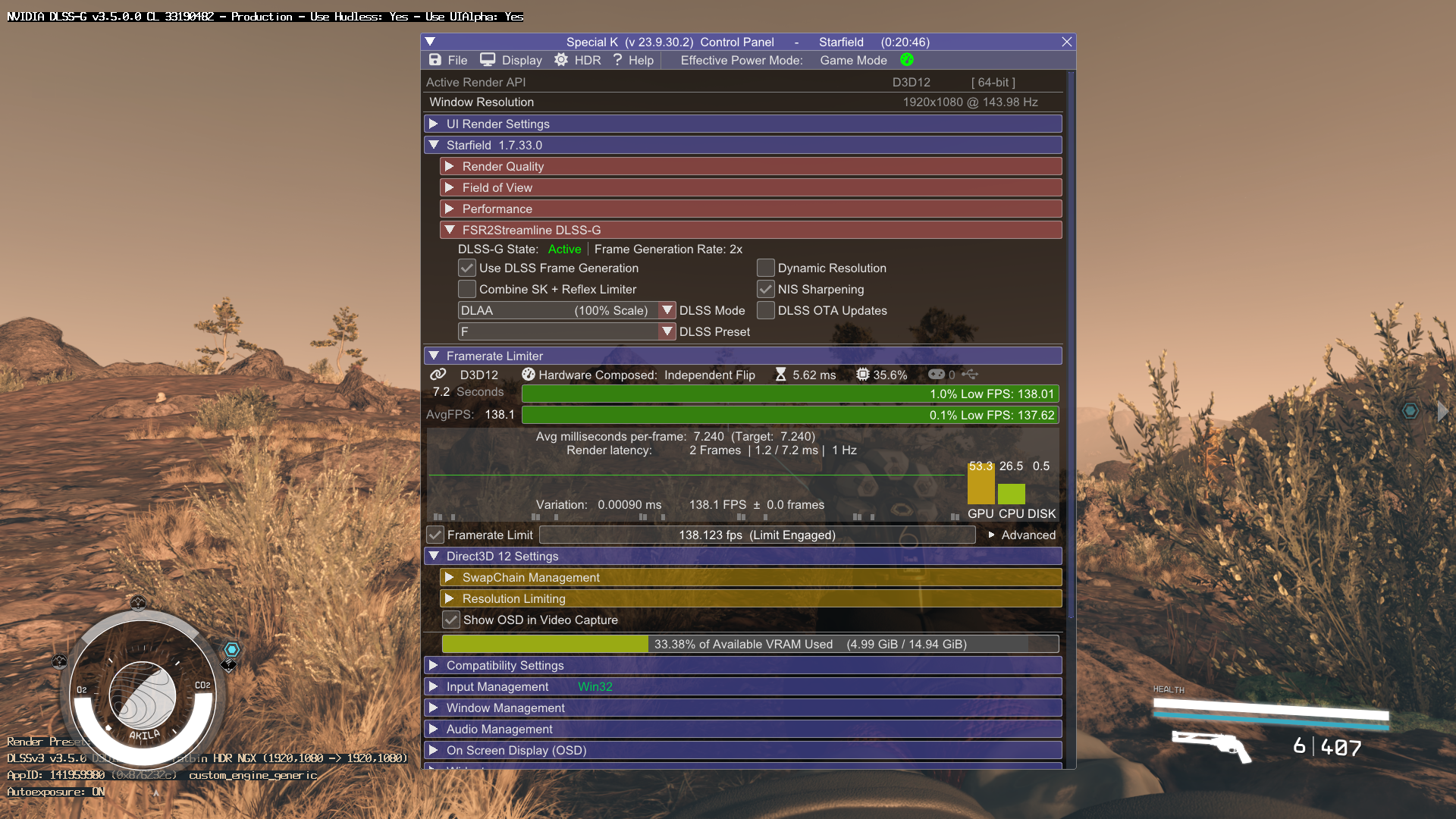1456x819 pixels.
Task: Click the AvgFPS 138.1 readout
Action: 470,415
